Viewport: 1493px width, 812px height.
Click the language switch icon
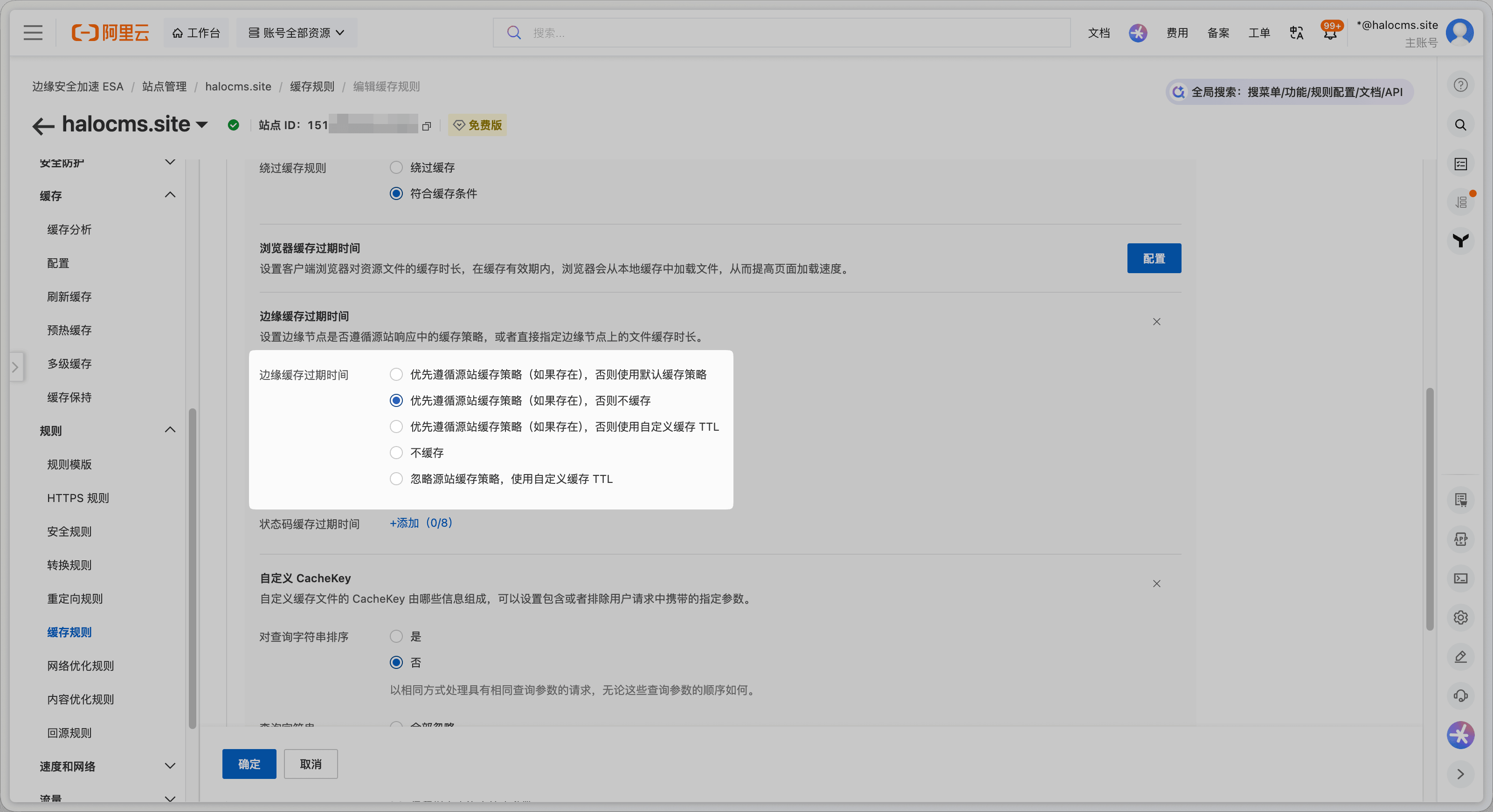1296,33
